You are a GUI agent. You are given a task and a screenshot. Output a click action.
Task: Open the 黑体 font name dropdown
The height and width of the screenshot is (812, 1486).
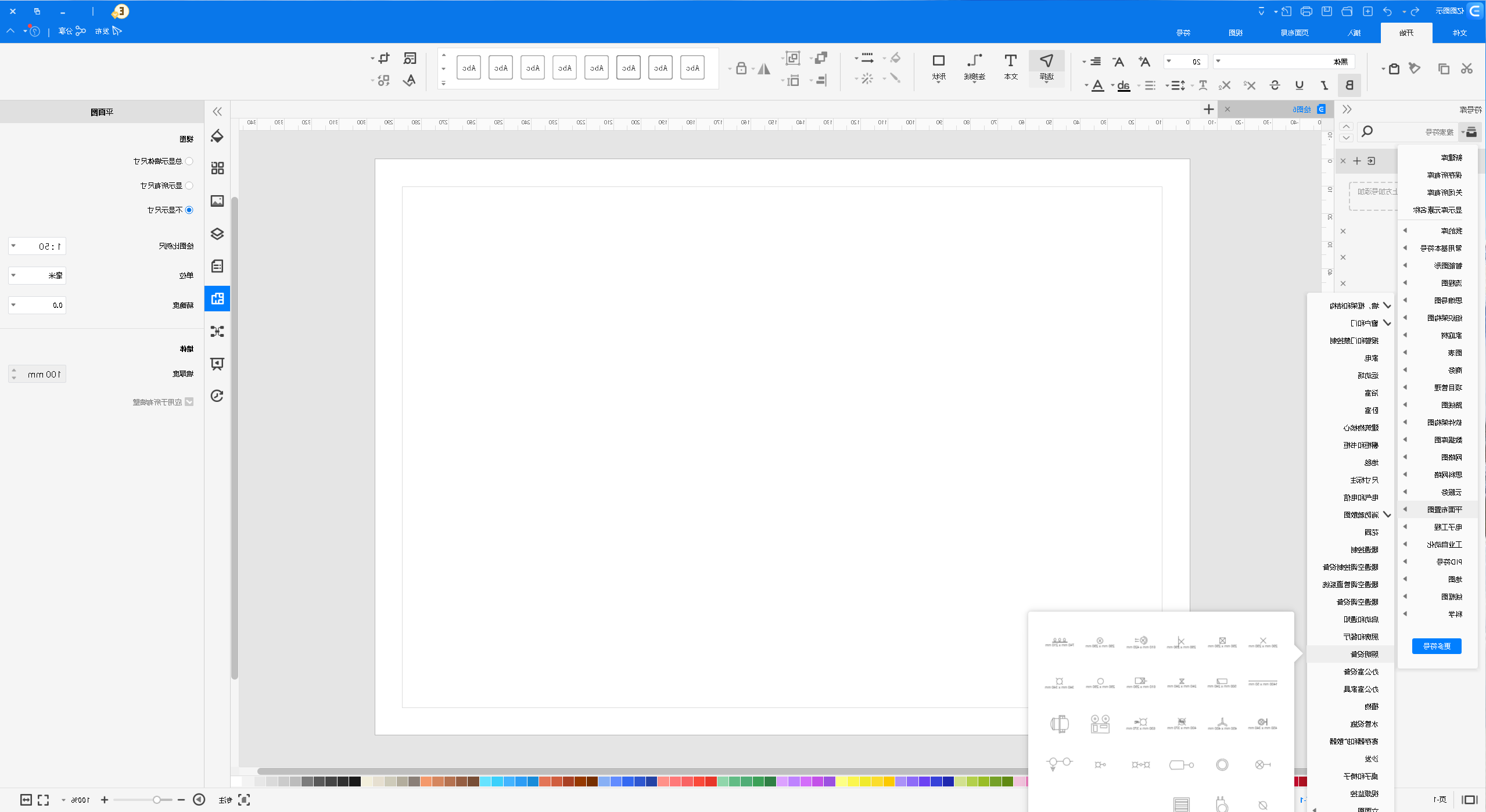pos(1284,62)
